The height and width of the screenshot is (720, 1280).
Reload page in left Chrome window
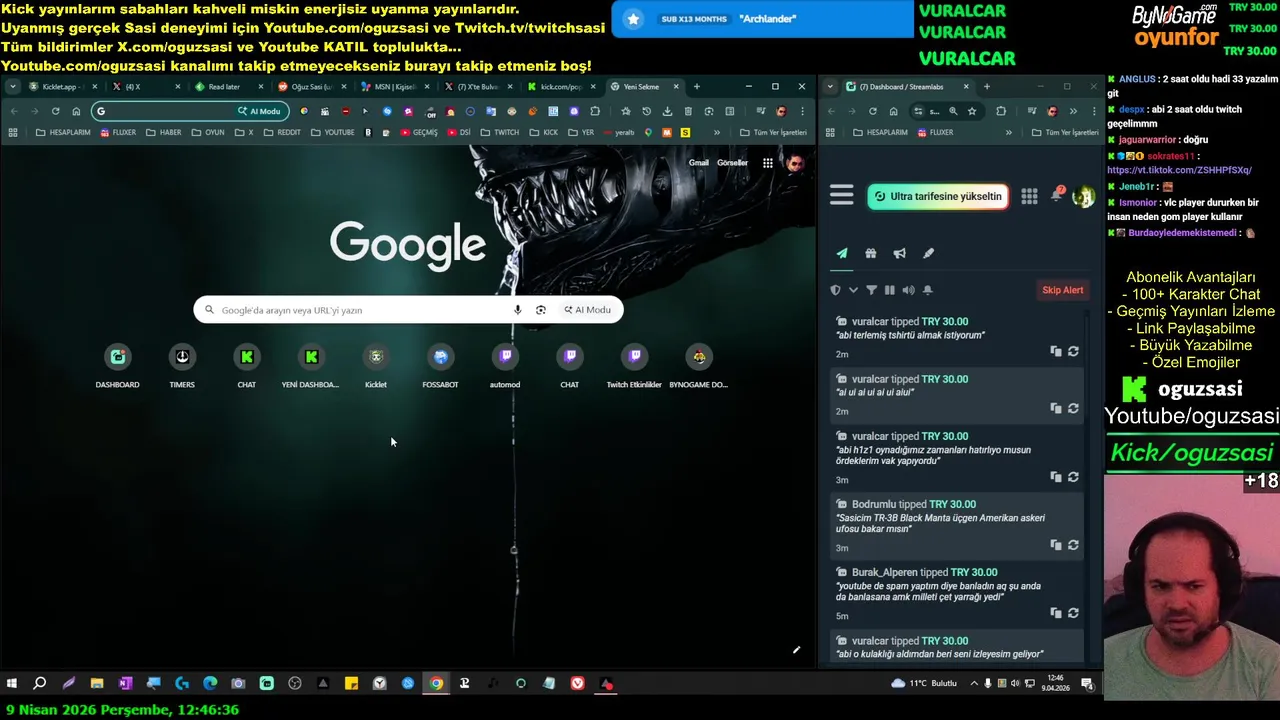tap(55, 111)
